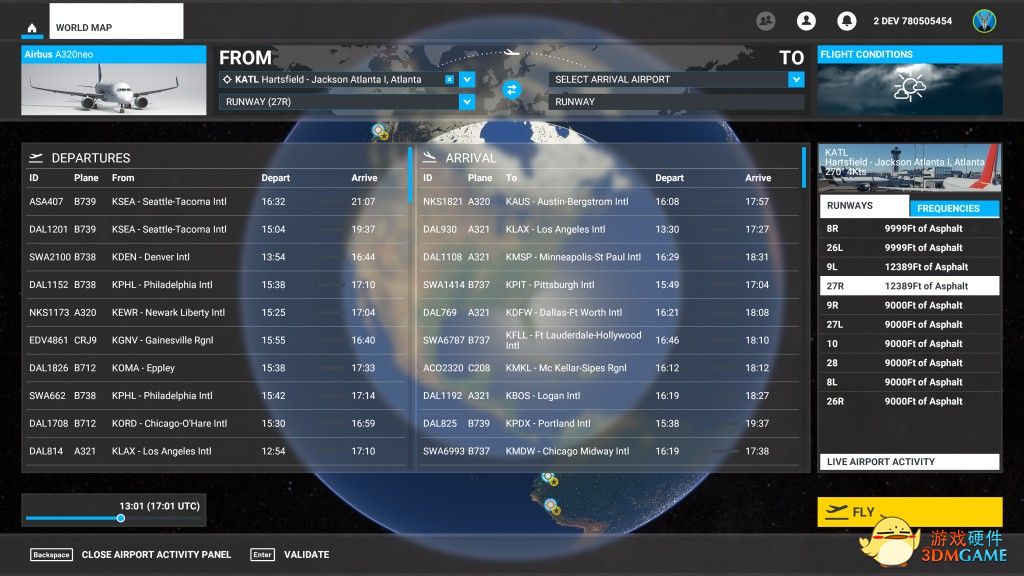Click the player avatar emblem
1024x576 pixels.
(x=984, y=21)
